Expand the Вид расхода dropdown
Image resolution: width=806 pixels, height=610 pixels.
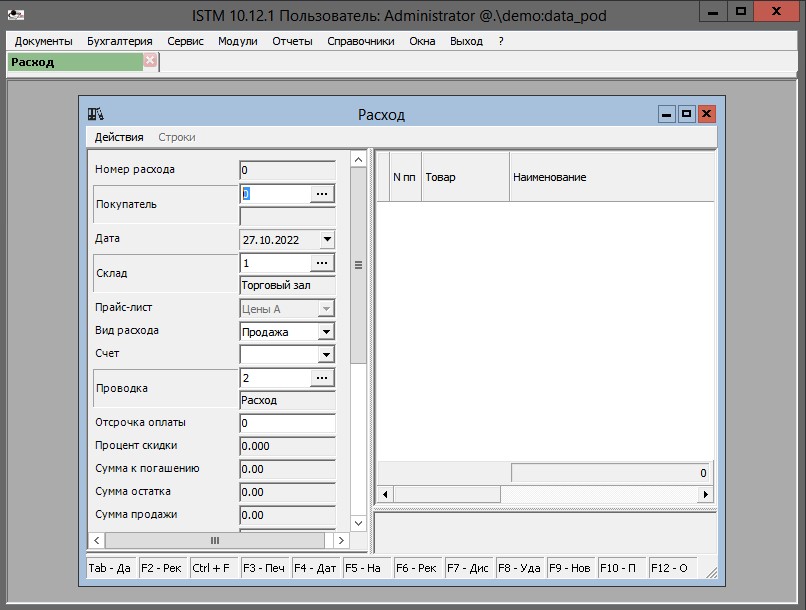[x=326, y=332]
